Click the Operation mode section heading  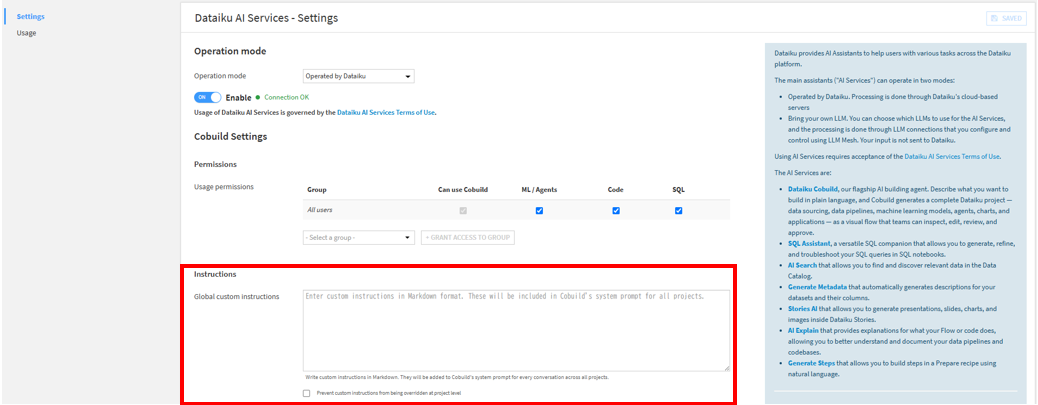coord(230,51)
